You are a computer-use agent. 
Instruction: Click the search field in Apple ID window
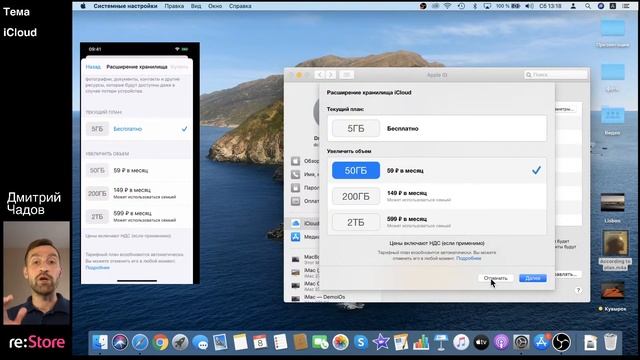click(556, 75)
